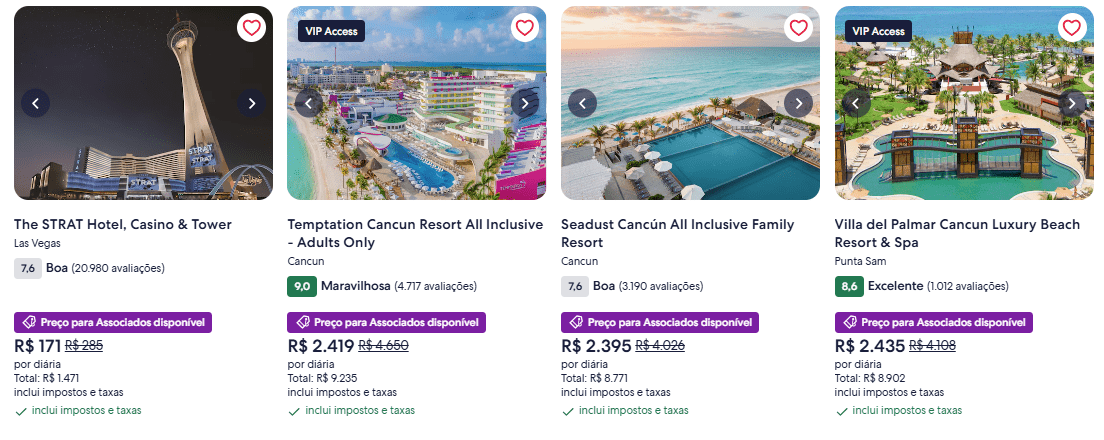Click the 9,0 Maravilhosa rating badge

tap(301, 287)
